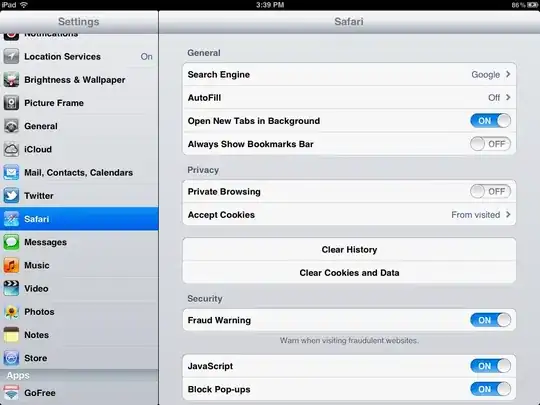This screenshot has height=405, width=540.
Task: Select Video label in sidebar
Action: tap(36, 288)
